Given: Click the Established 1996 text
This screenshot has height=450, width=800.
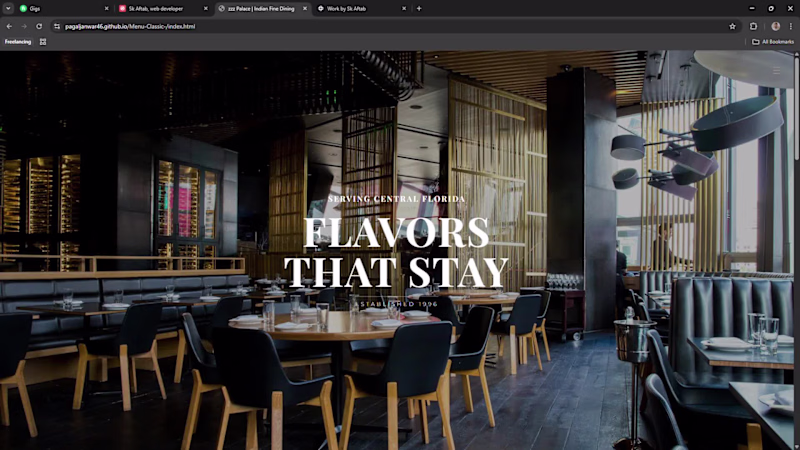Looking at the screenshot, I should pyautogui.click(x=396, y=304).
